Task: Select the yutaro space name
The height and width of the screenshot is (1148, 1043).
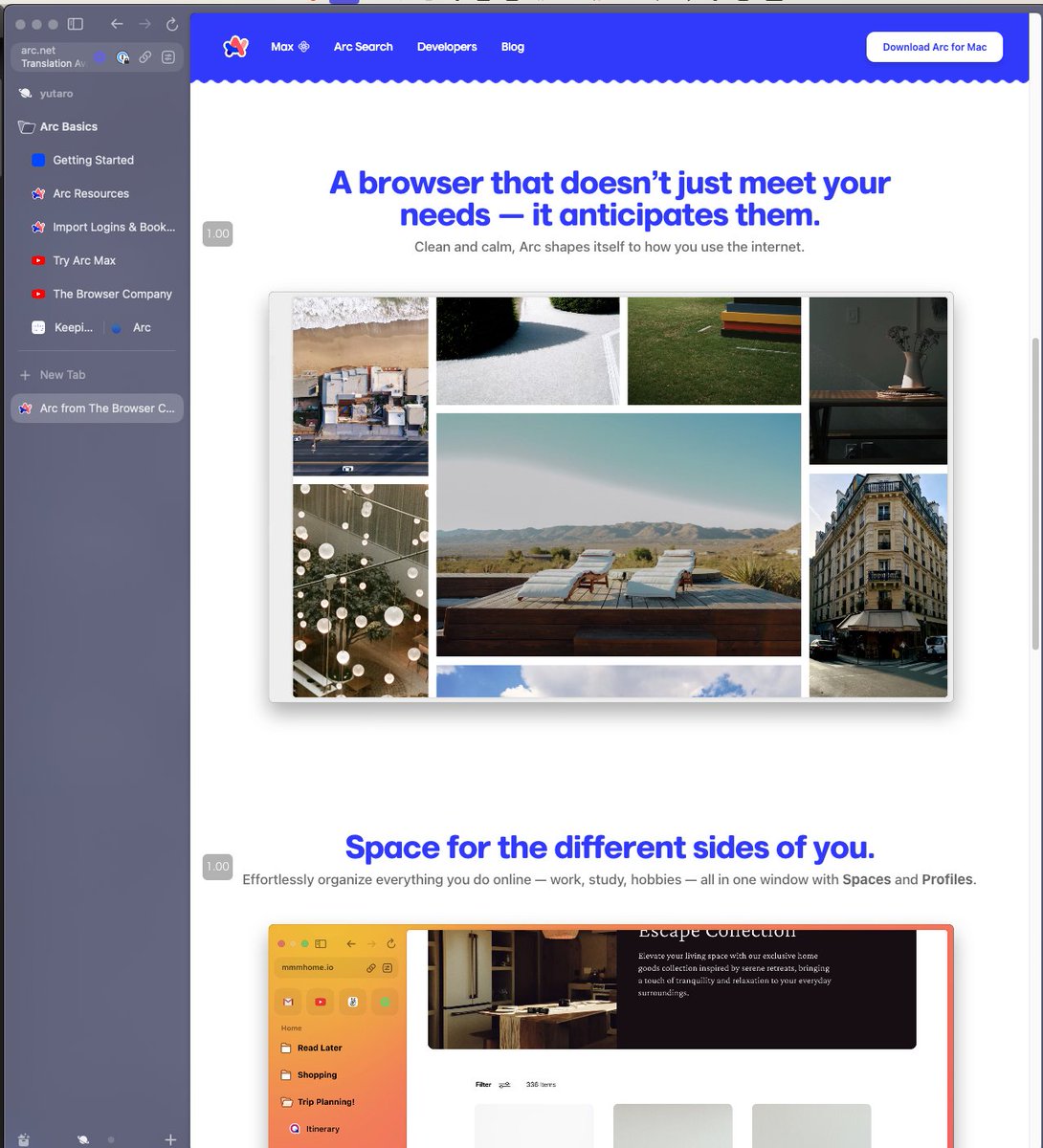Action: click(56, 94)
